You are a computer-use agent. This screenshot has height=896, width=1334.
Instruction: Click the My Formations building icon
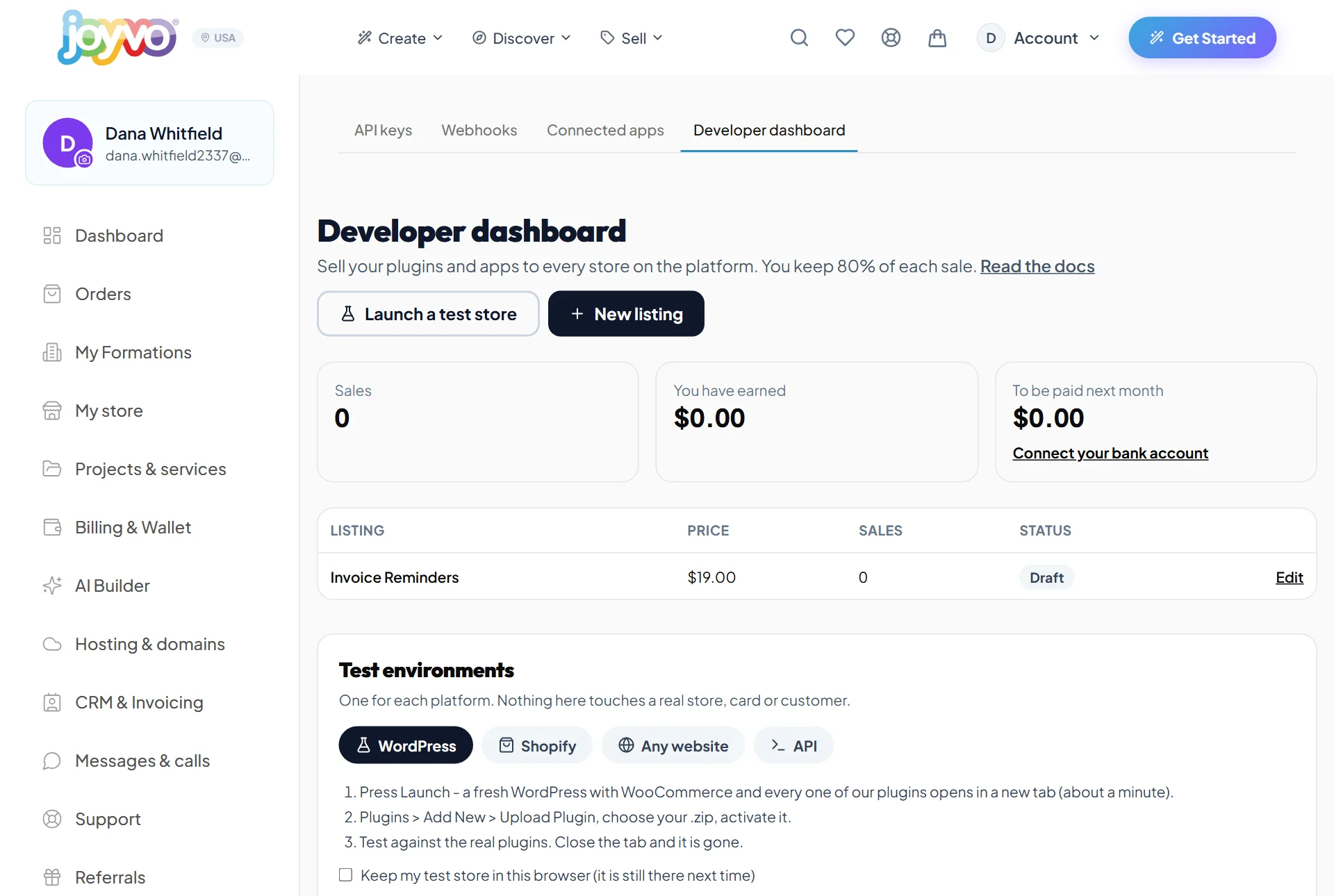tap(52, 352)
